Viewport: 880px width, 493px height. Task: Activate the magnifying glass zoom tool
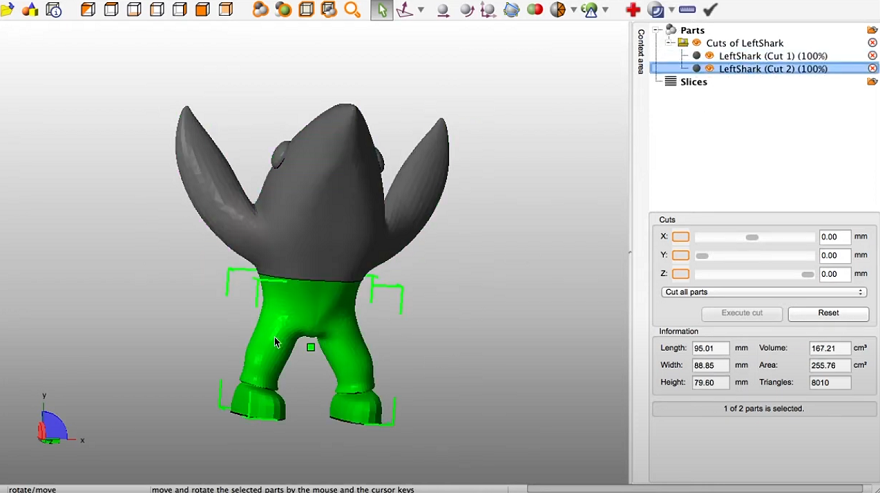coord(352,10)
